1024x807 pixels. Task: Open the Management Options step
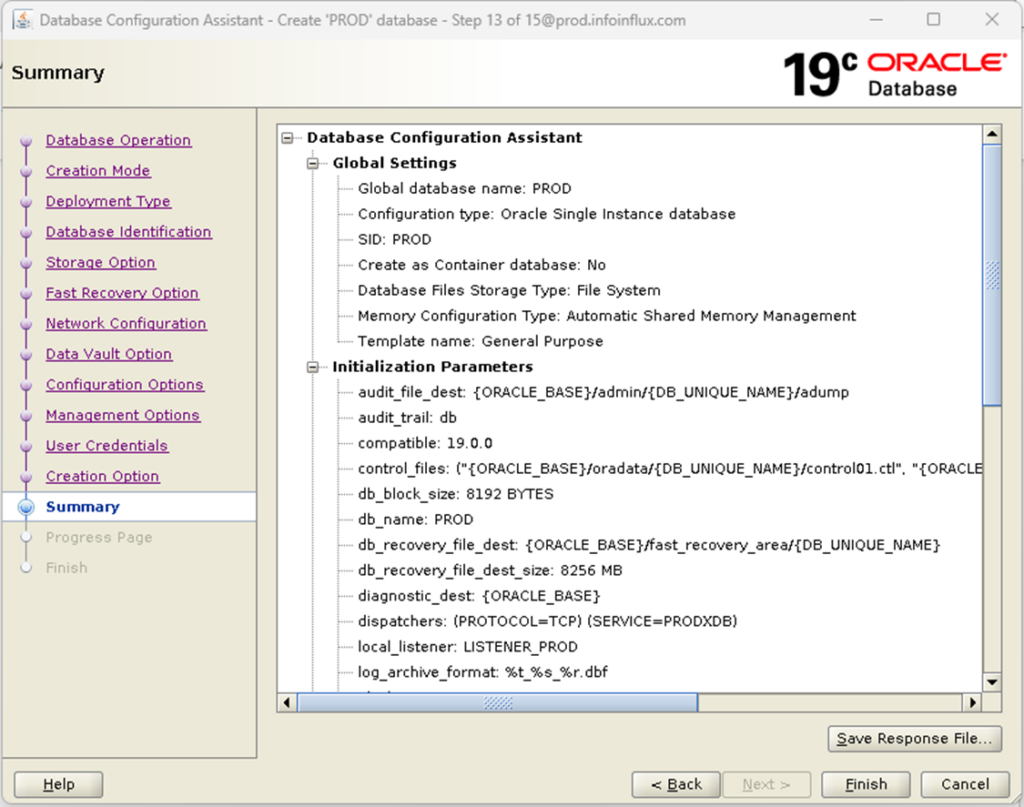click(123, 415)
